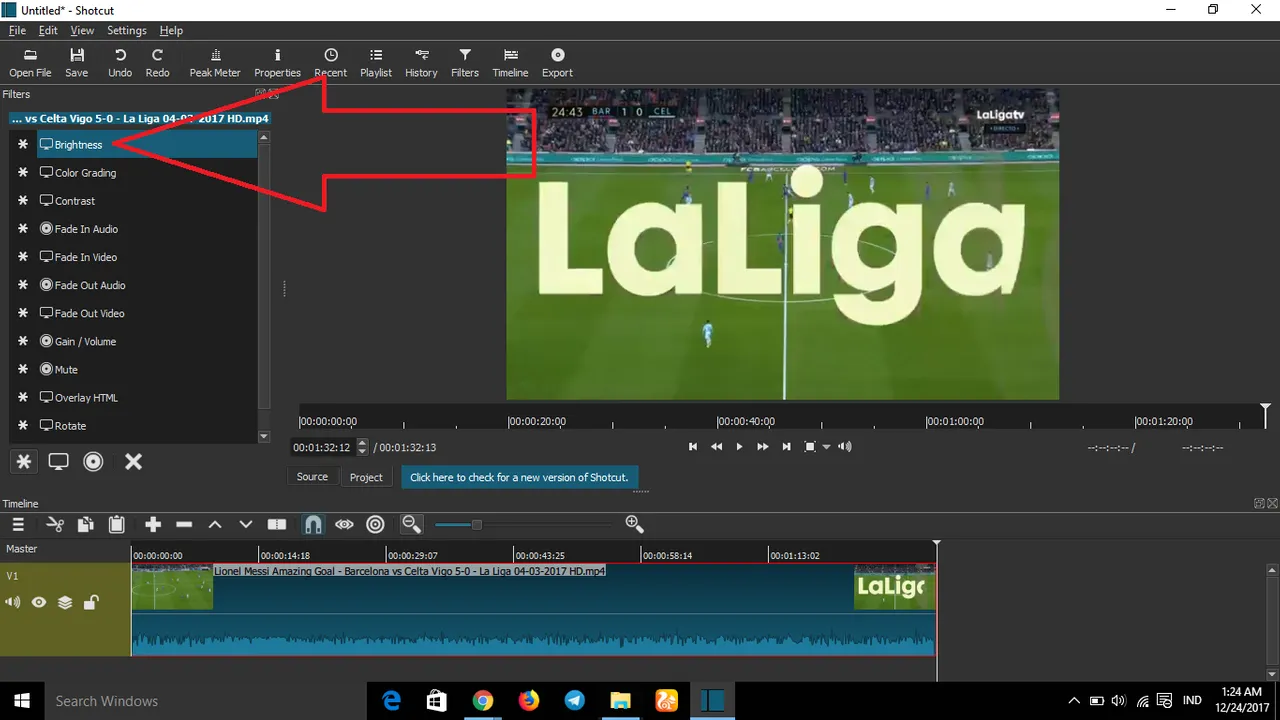Hide track V1 with eye icon
This screenshot has height=720, width=1280.
coord(39,603)
